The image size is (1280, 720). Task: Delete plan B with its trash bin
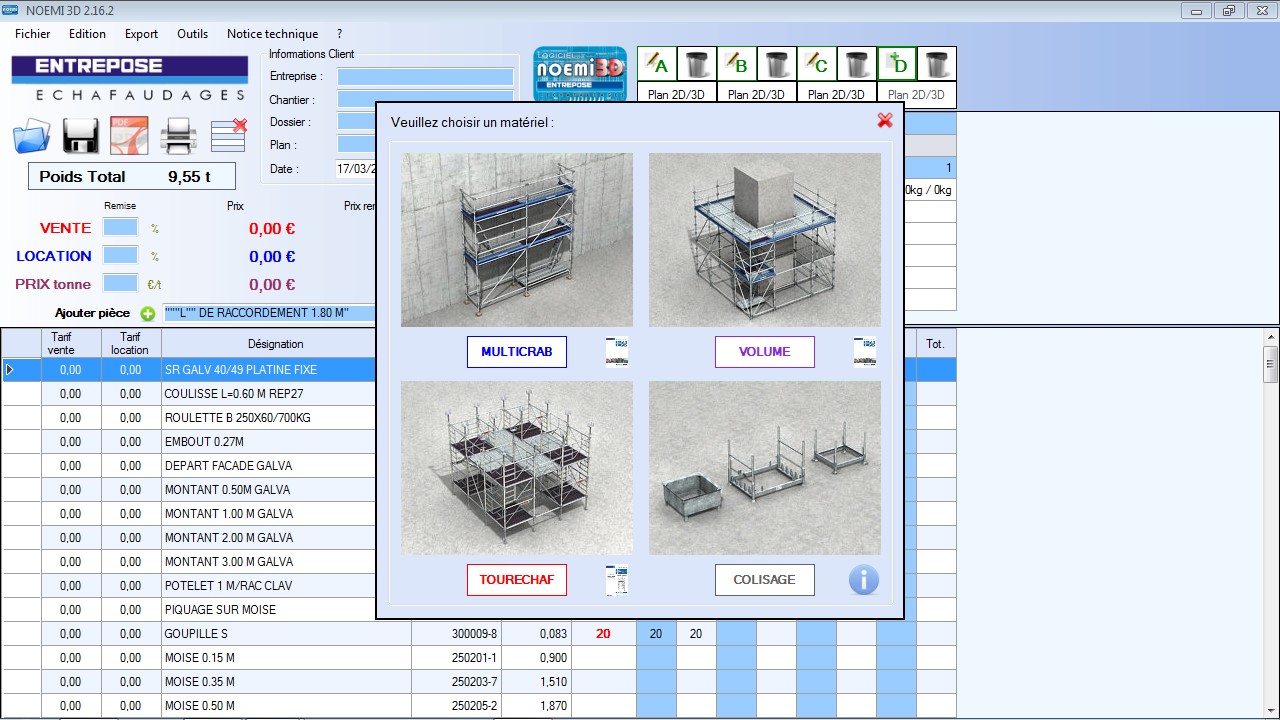click(x=777, y=64)
